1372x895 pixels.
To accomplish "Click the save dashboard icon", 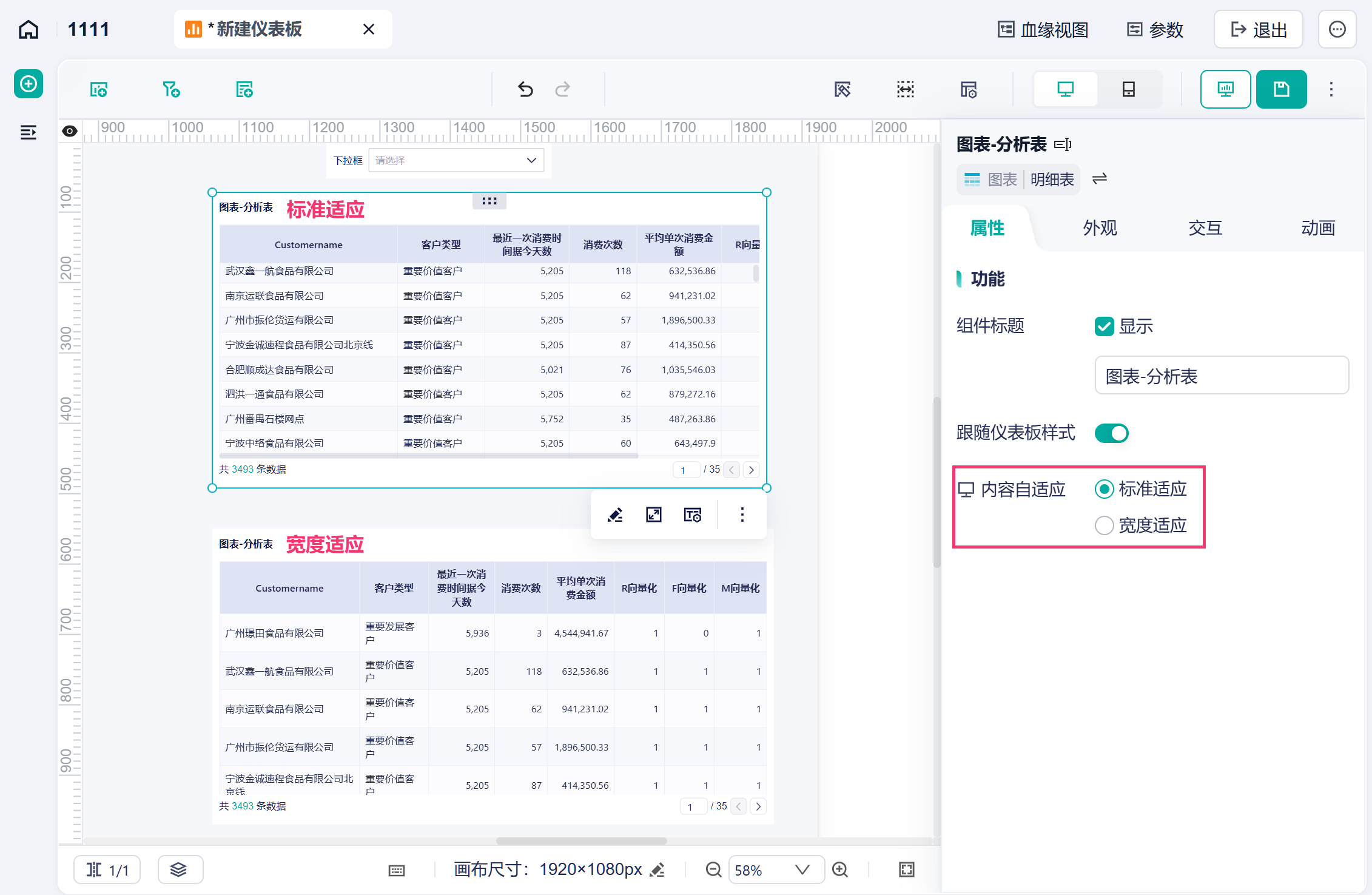I will (x=1281, y=89).
